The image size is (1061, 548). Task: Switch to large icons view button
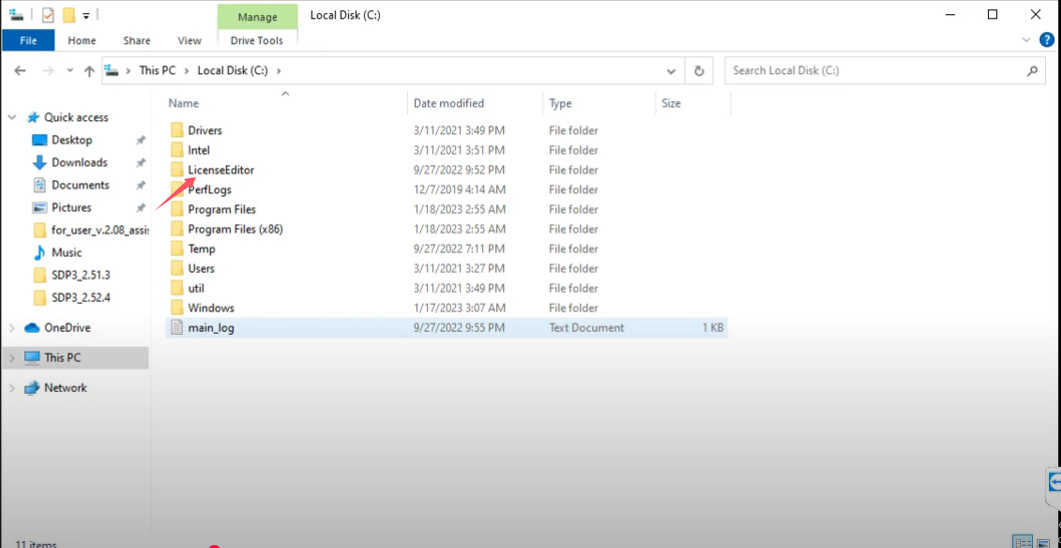pos(1044,543)
